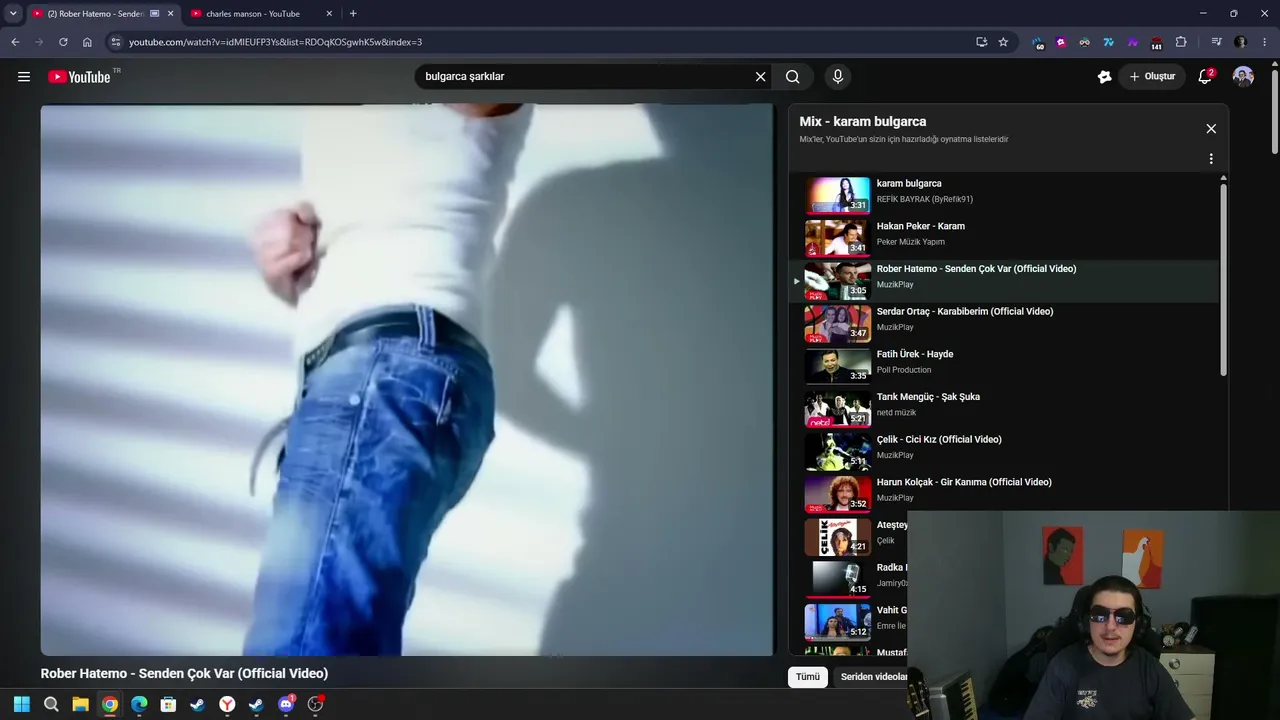Viewport: 1280px width, 720px height.
Task: Open OBS Studio from the taskbar
Action: (x=316, y=704)
